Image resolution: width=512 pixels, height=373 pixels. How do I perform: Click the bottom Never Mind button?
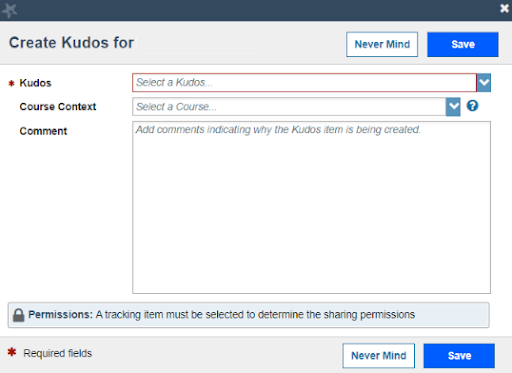(379, 356)
